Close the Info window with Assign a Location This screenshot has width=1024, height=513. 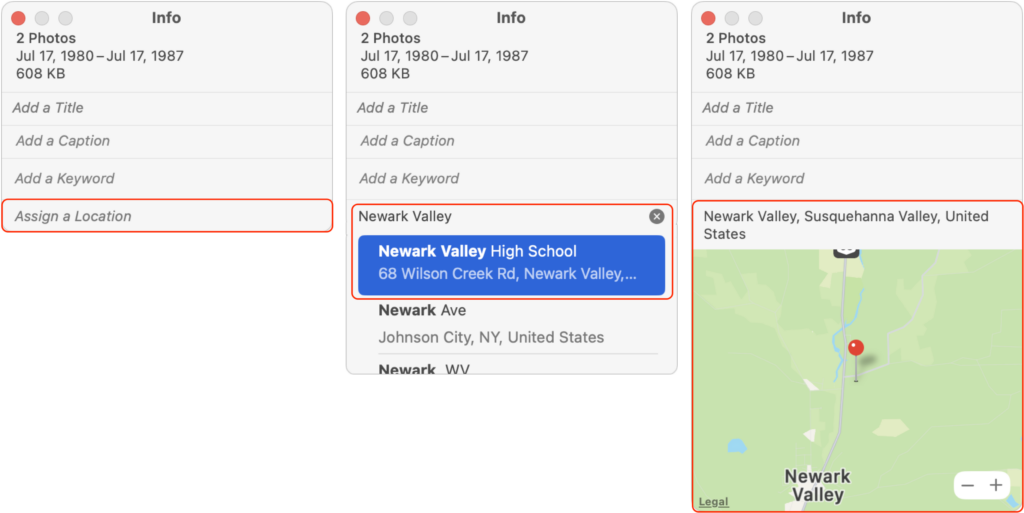[x=18, y=18]
